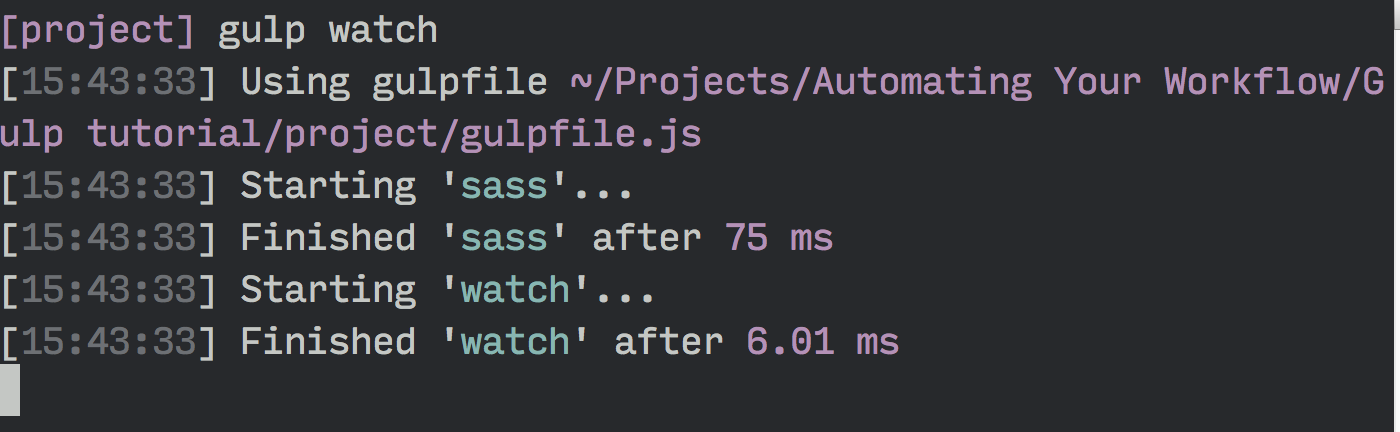This screenshot has height=432, width=1400.
Task: Click the [project] prompt label
Action: (x=98, y=30)
